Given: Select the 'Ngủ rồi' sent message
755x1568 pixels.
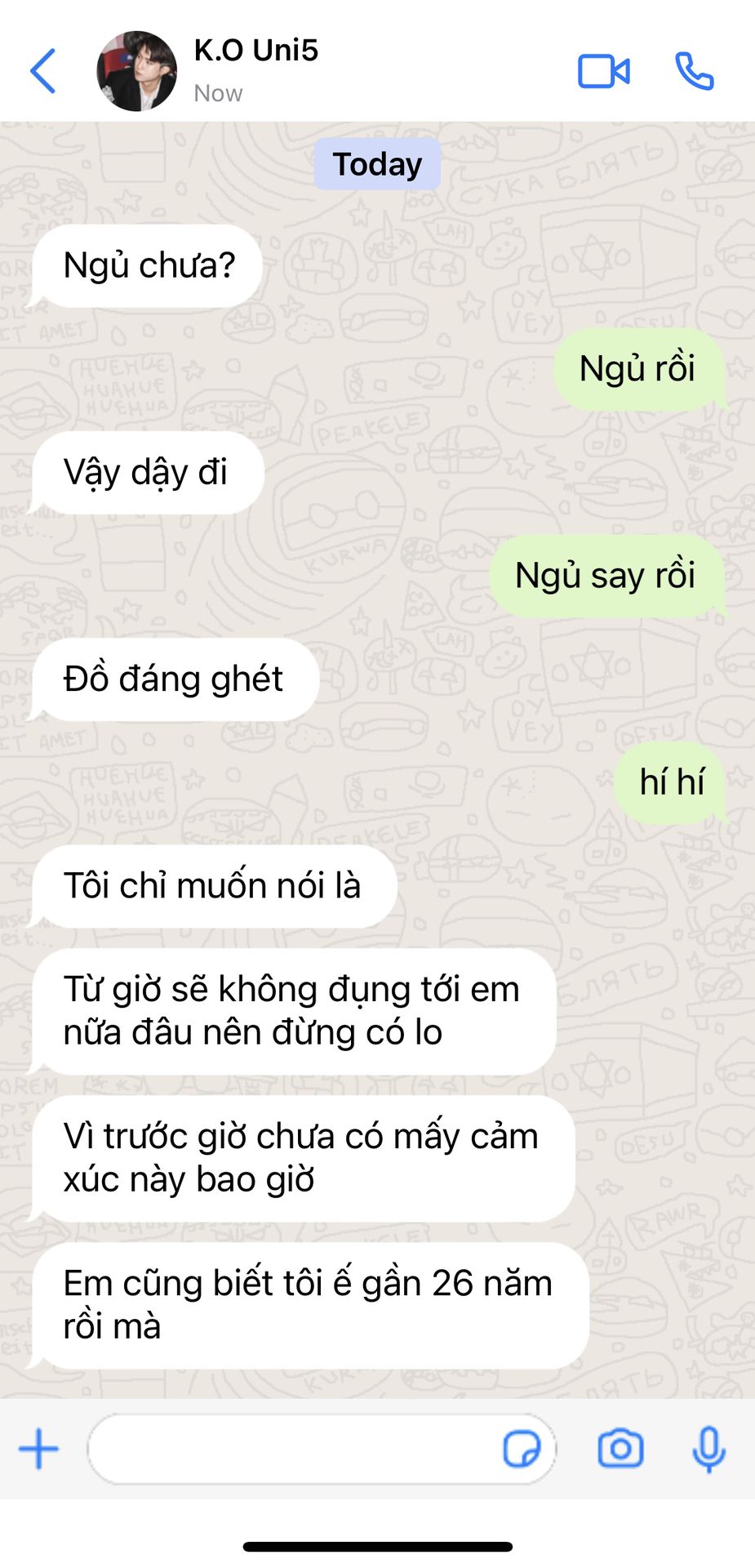Looking at the screenshot, I should point(639,369).
